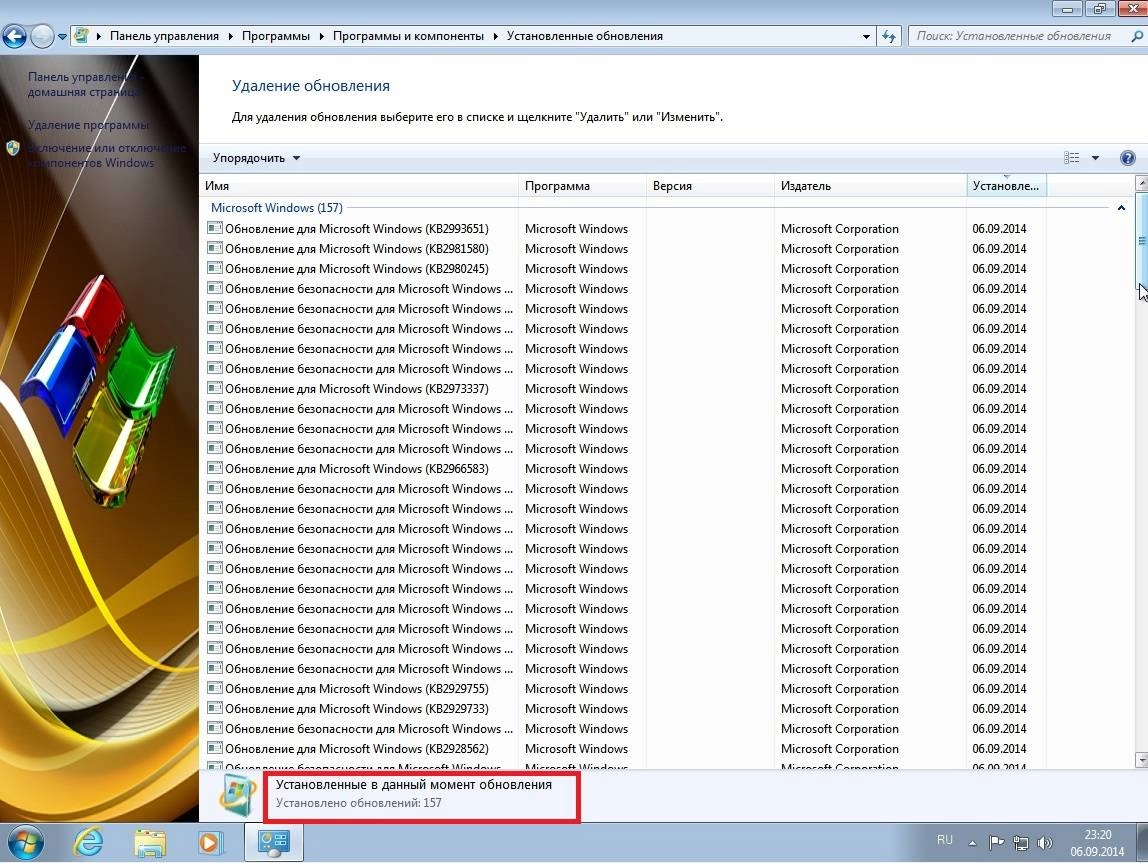The width and height of the screenshot is (1148, 863).
Task: Open the Windows Start button
Action: (24, 843)
